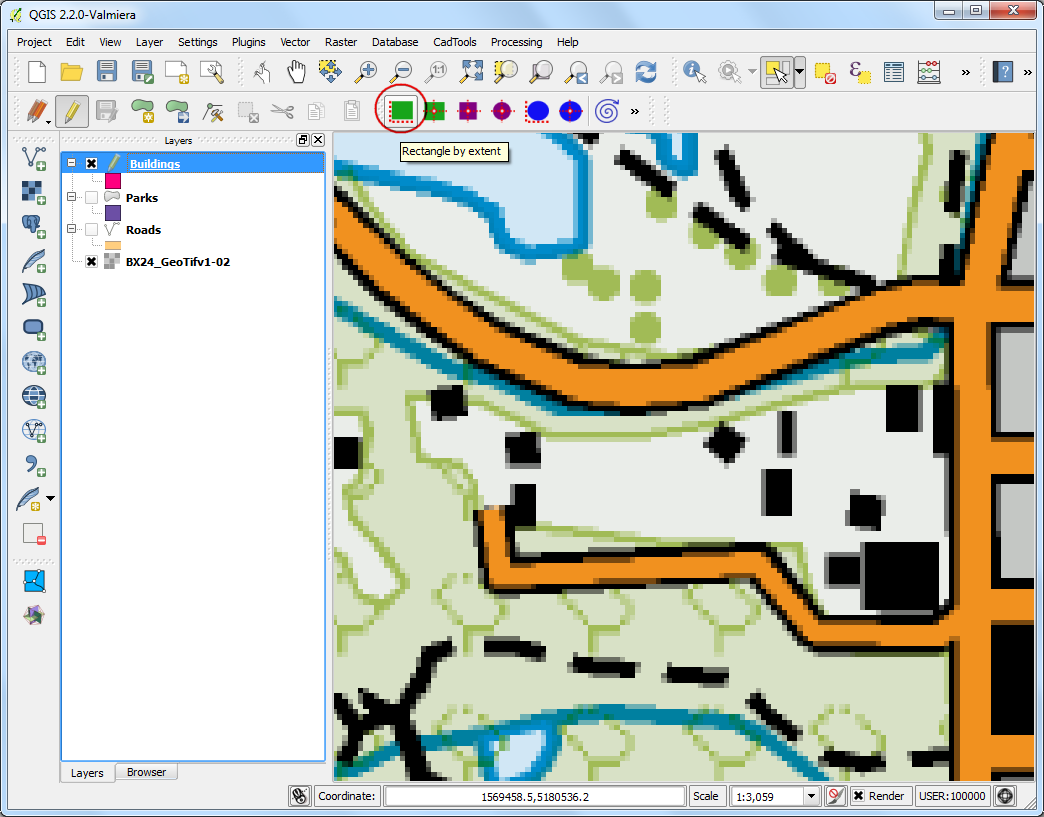Open an existing project folder icon
Viewport: 1044px width, 817px height.
point(71,71)
